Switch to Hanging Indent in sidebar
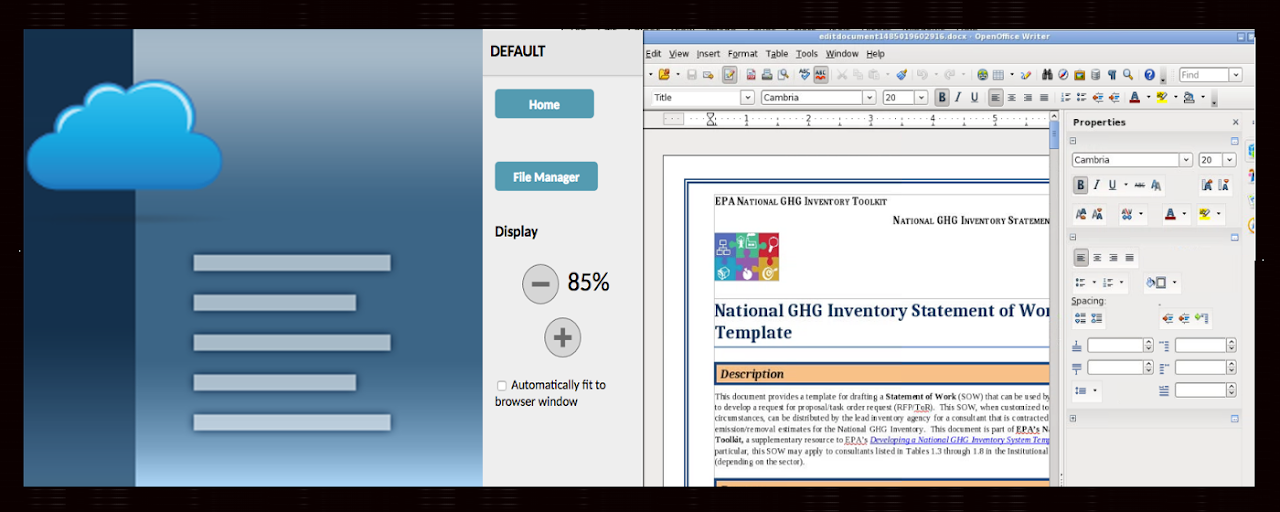 [1201, 318]
